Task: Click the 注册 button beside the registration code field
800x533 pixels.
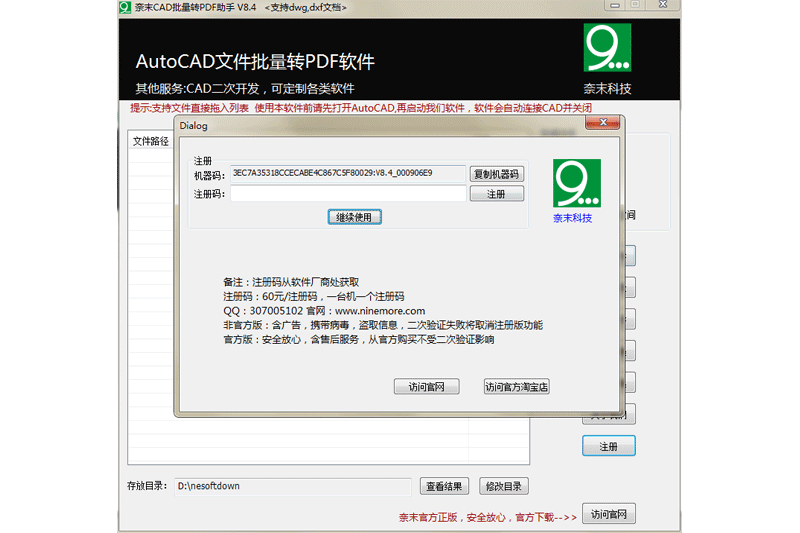Action: [496, 194]
